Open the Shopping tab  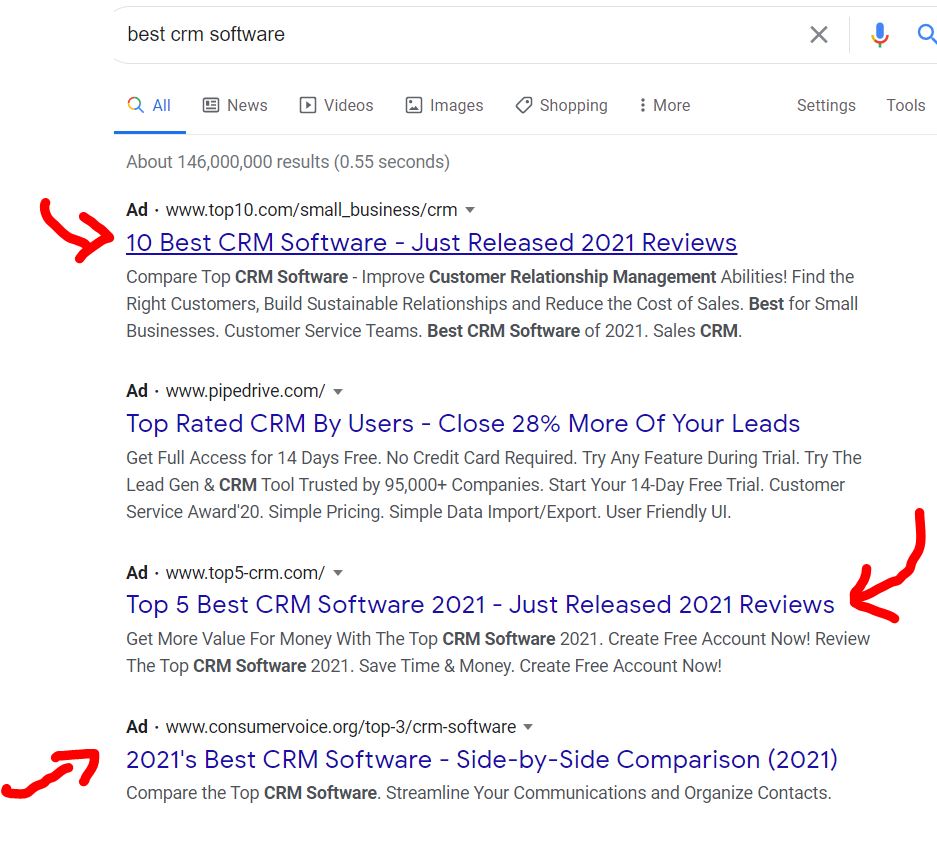561,106
